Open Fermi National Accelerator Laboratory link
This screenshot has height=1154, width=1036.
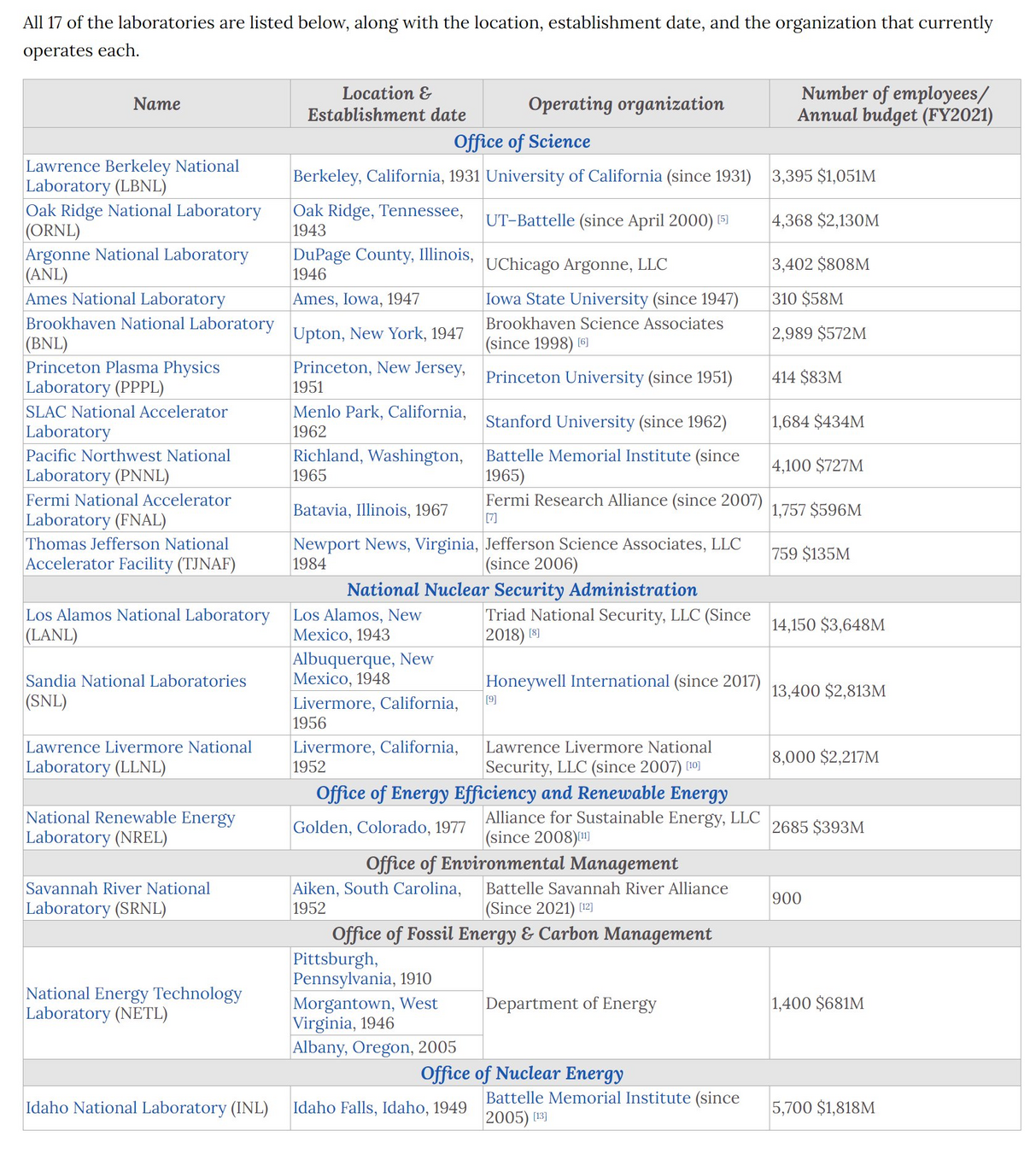[128, 510]
